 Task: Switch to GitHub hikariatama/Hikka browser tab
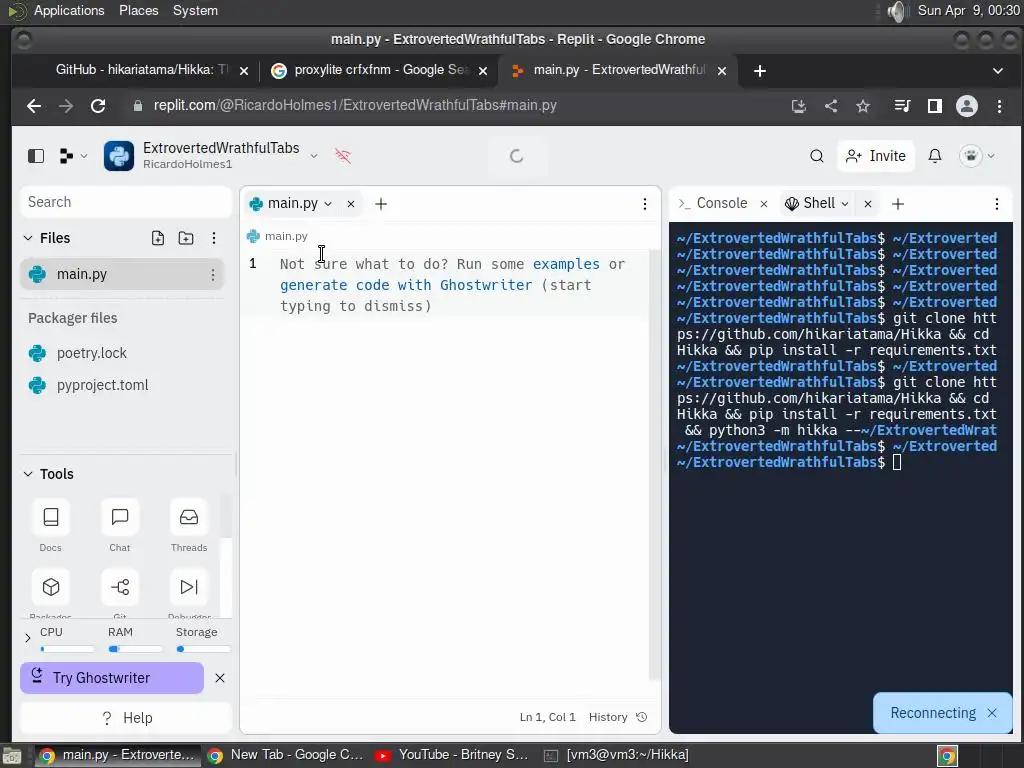click(x=142, y=70)
